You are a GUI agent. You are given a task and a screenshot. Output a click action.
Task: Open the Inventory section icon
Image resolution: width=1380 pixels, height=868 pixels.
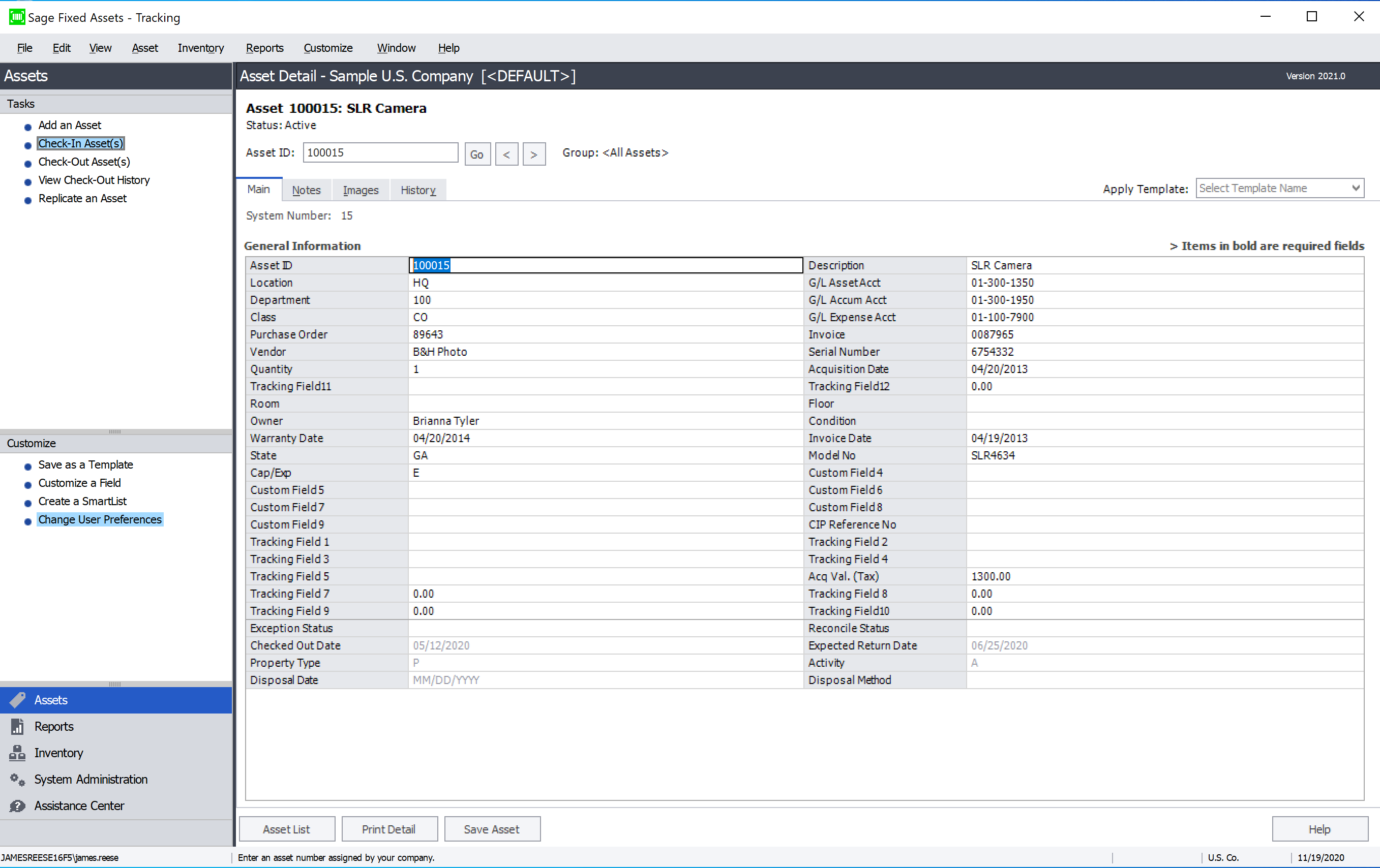pyautogui.click(x=17, y=752)
